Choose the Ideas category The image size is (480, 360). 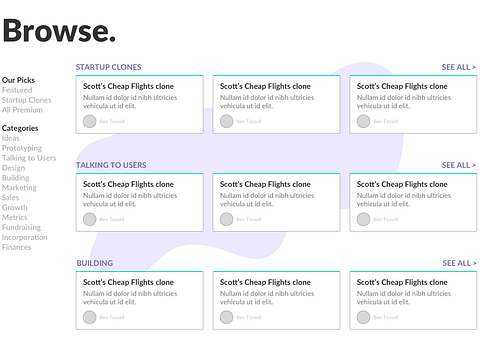(11, 138)
